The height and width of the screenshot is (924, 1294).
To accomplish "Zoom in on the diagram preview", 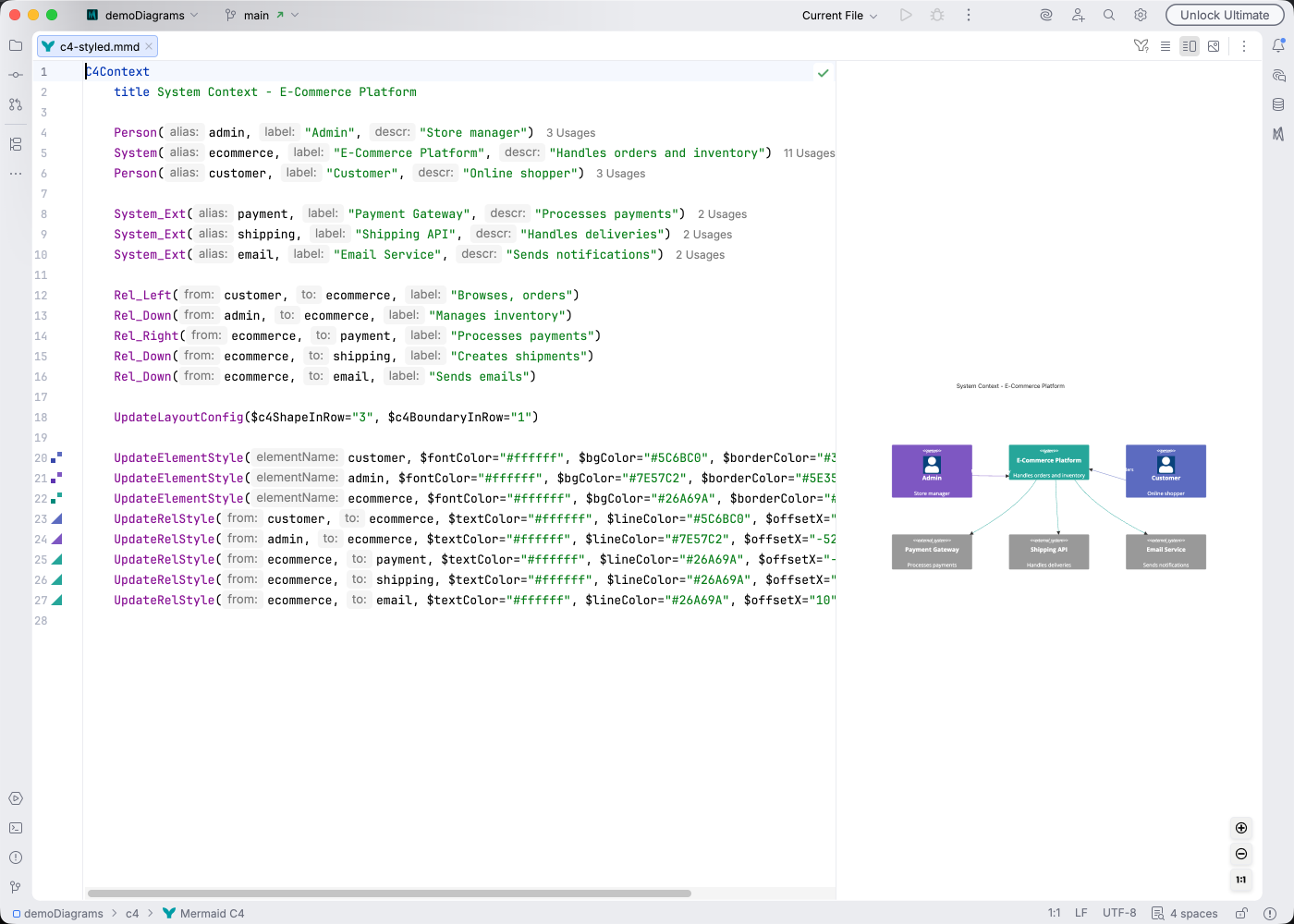I will [1241, 828].
